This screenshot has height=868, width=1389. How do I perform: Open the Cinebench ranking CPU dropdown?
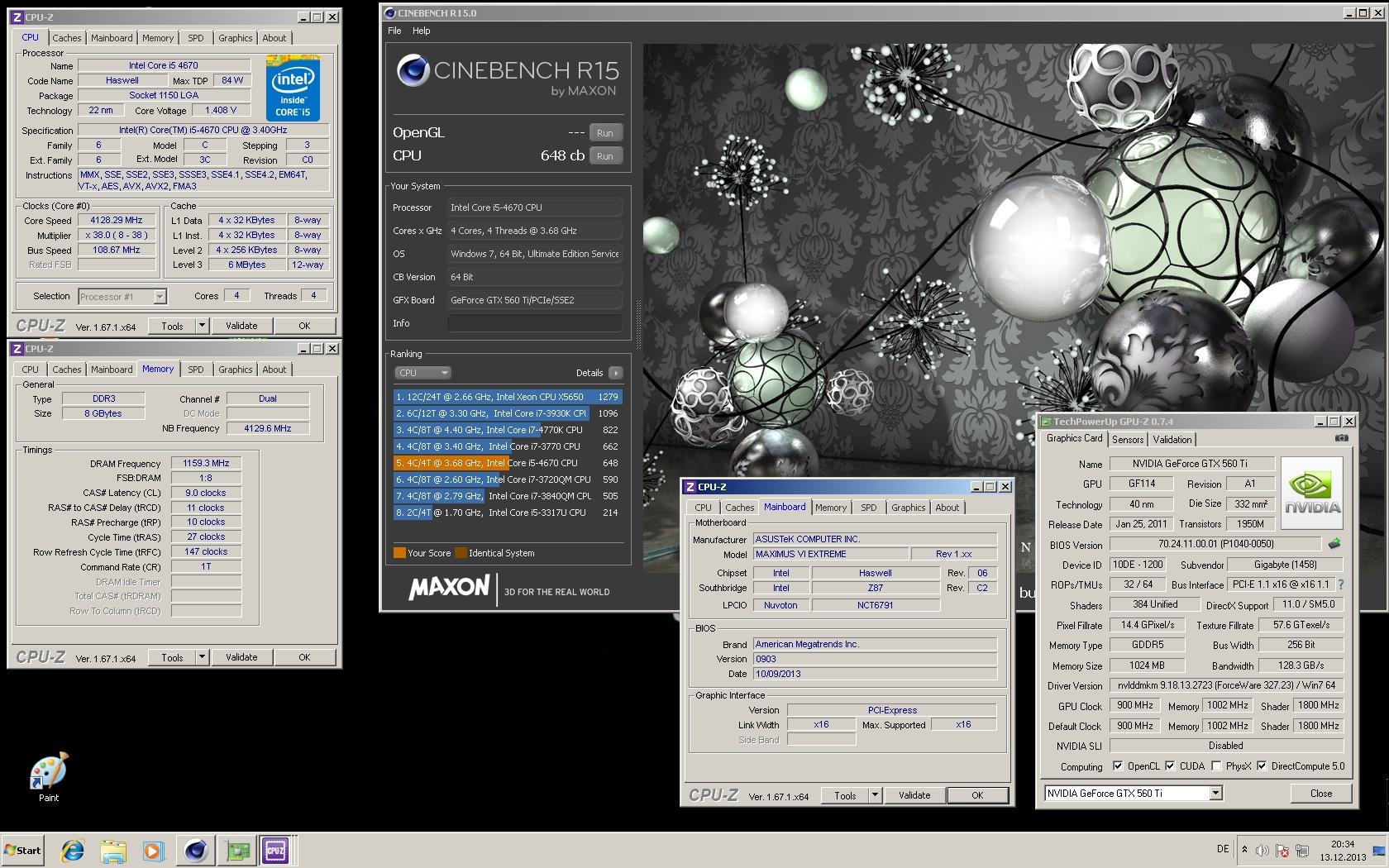pos(422,373)
